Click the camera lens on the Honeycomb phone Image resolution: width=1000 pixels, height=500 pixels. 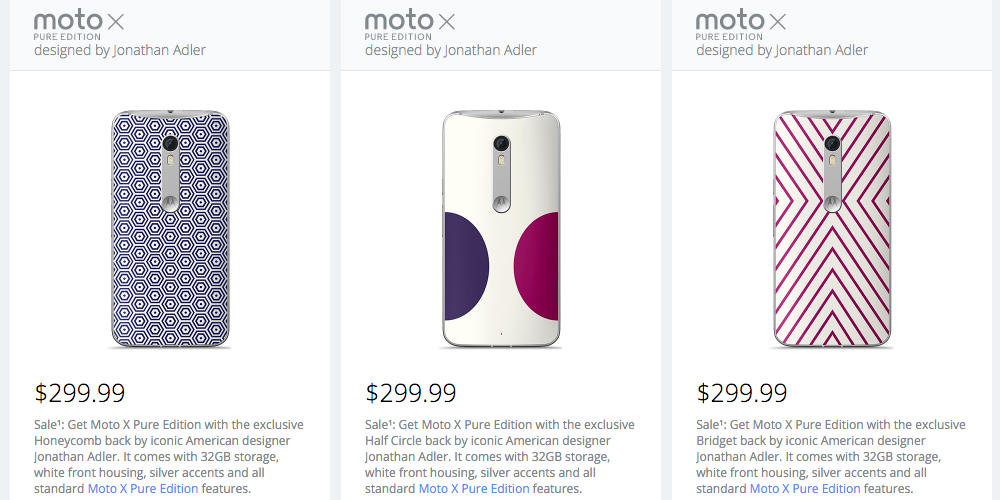click(170, 143)
